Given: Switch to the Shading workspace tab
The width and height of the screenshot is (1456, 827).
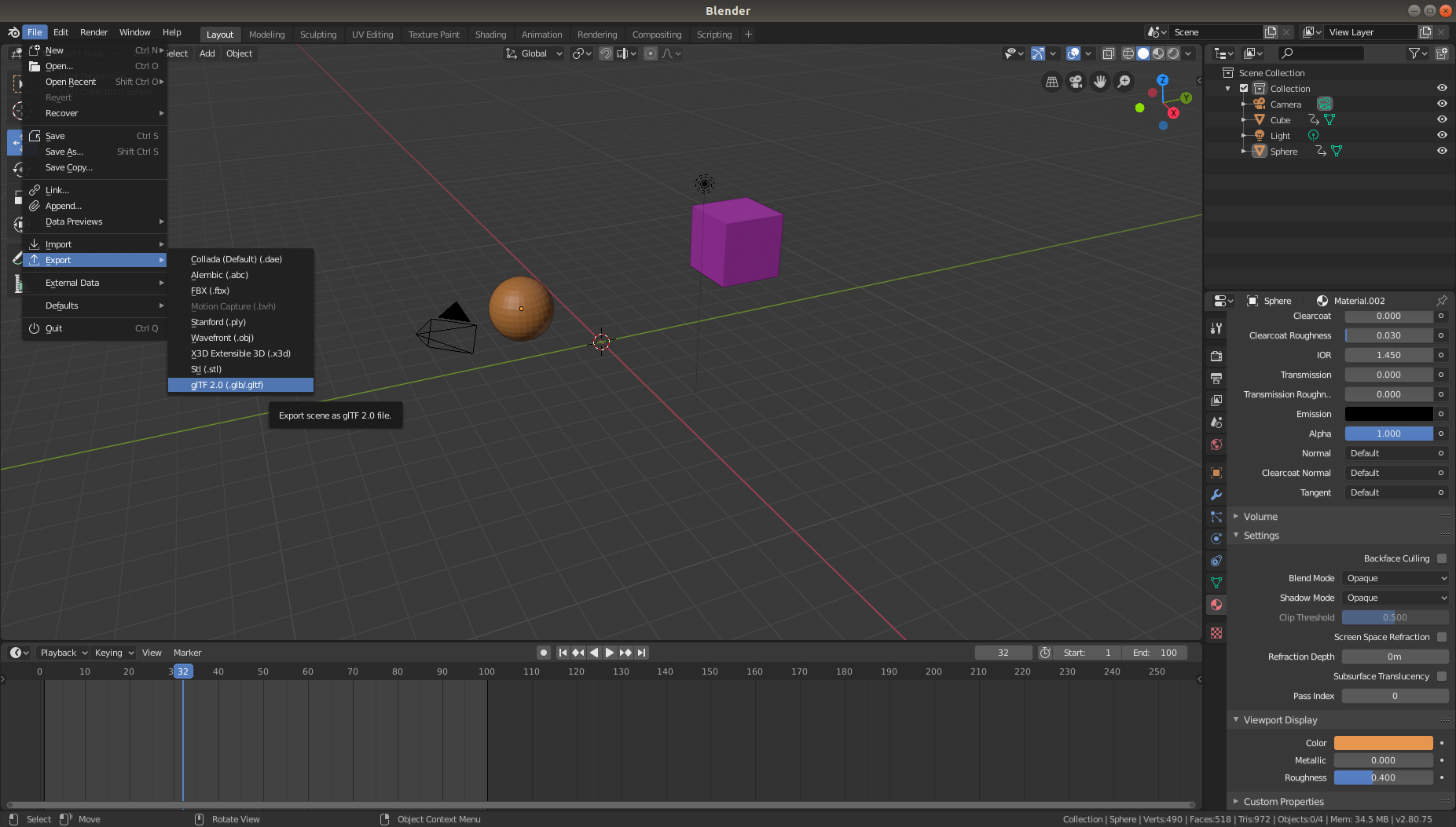Looking at the screenshot, I should pos(490,35).
